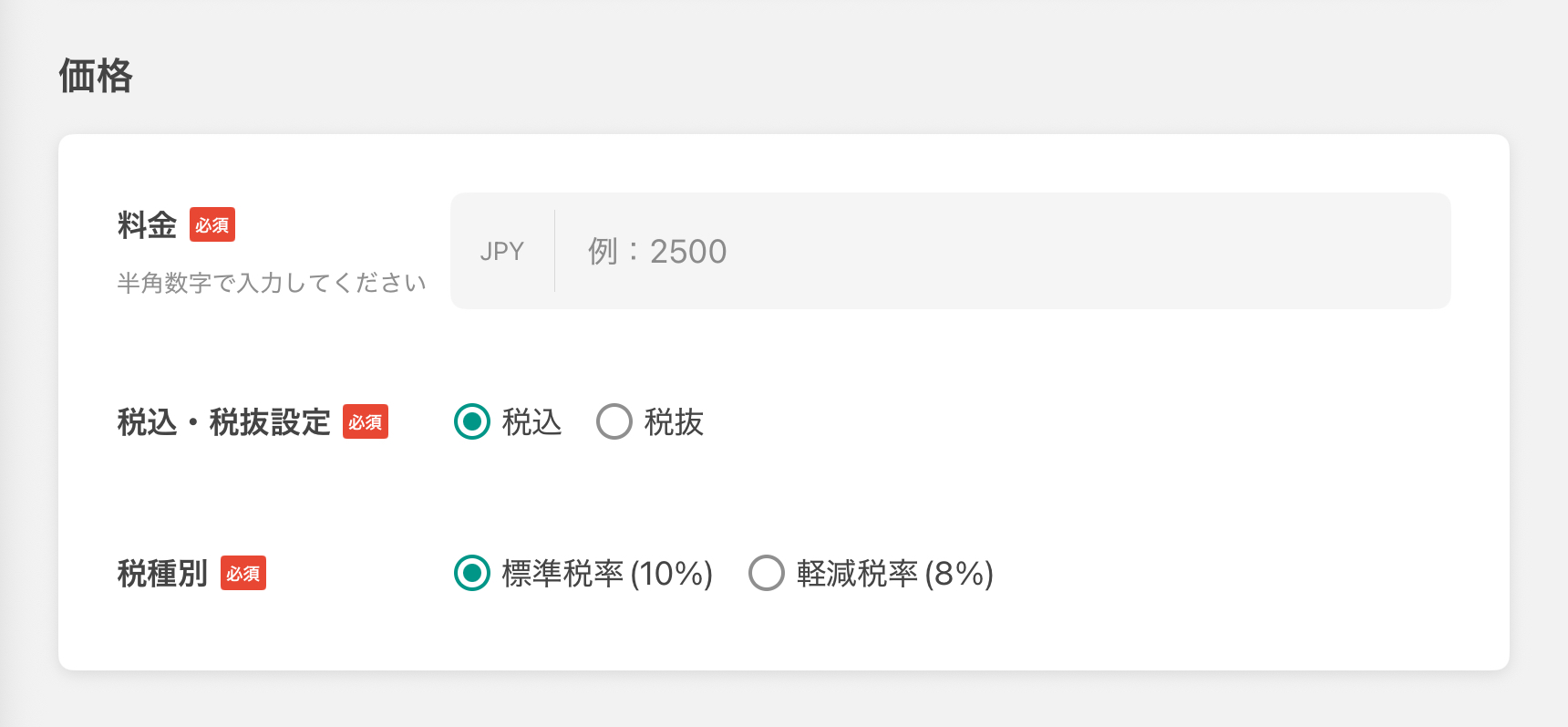1568x727 pixels.
Task: Choose the 標準税率 (10%) radio circle
Action: point(472,573)
